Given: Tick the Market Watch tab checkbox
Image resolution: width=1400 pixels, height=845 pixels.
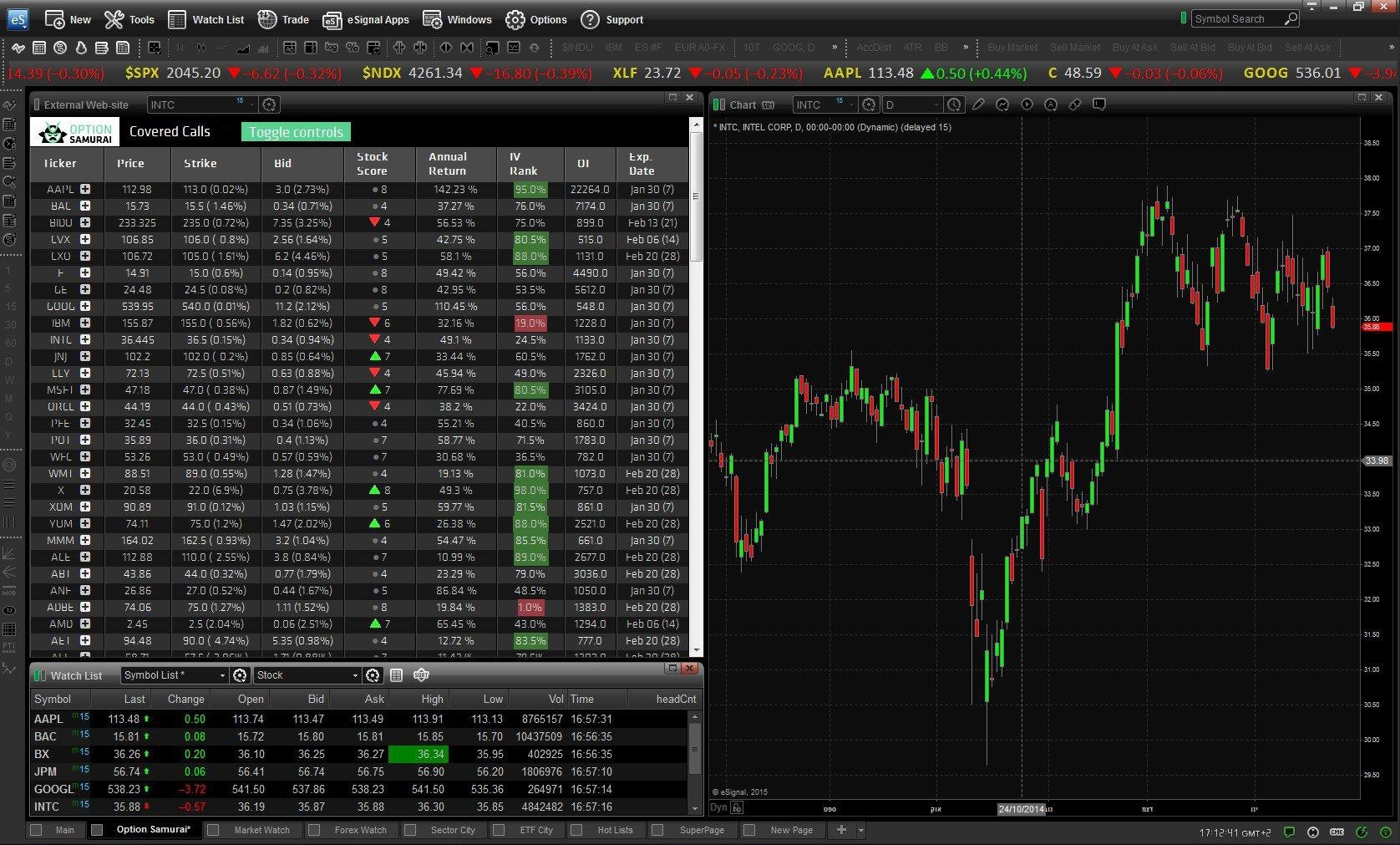Looking at the screenshot, I should (x=213, y=830).
